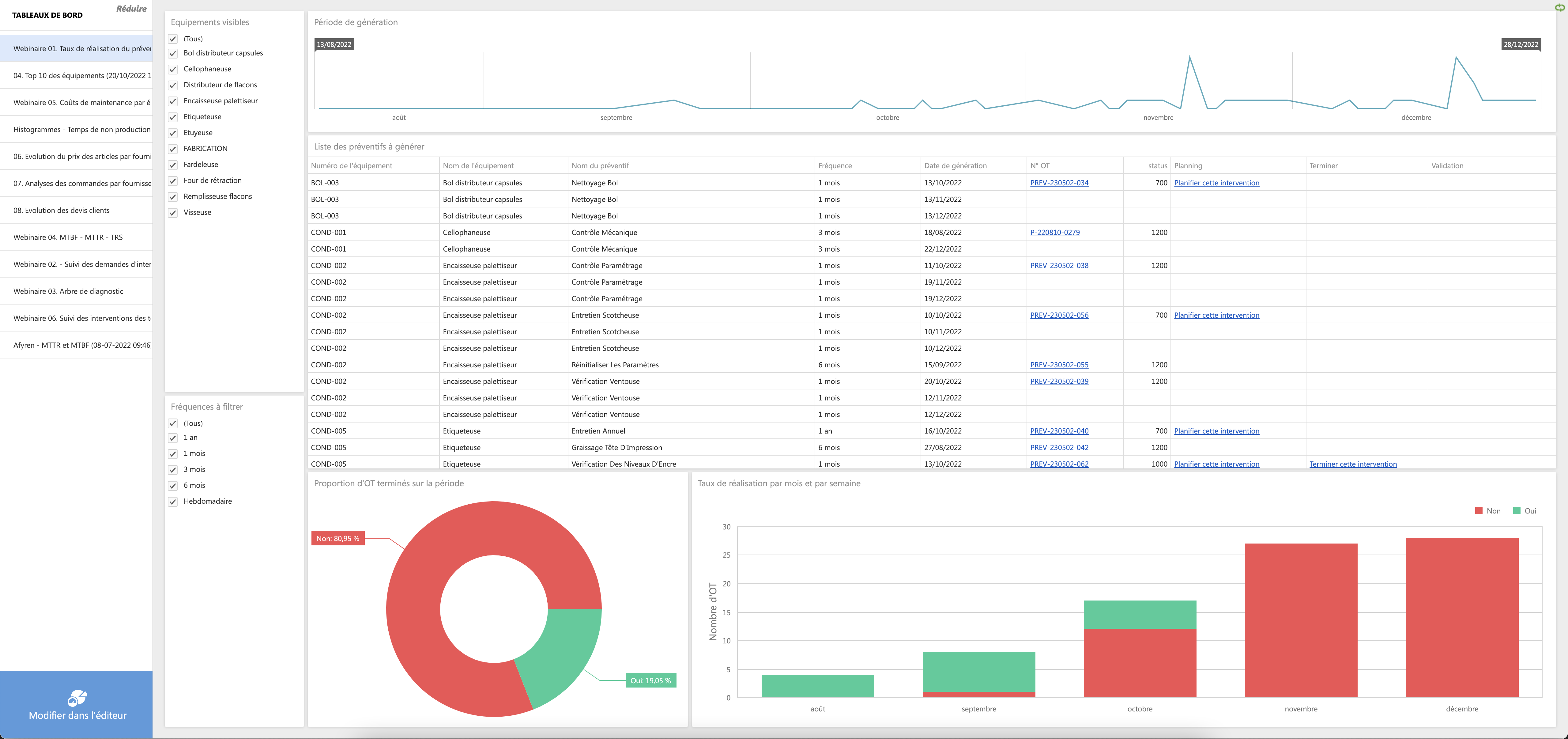Image resolution: width=1568 pixels, height=739 pixels.
Task: Toggle (Tous) checkbox under Fréquences à filtrer
Action: click(173, 424)
